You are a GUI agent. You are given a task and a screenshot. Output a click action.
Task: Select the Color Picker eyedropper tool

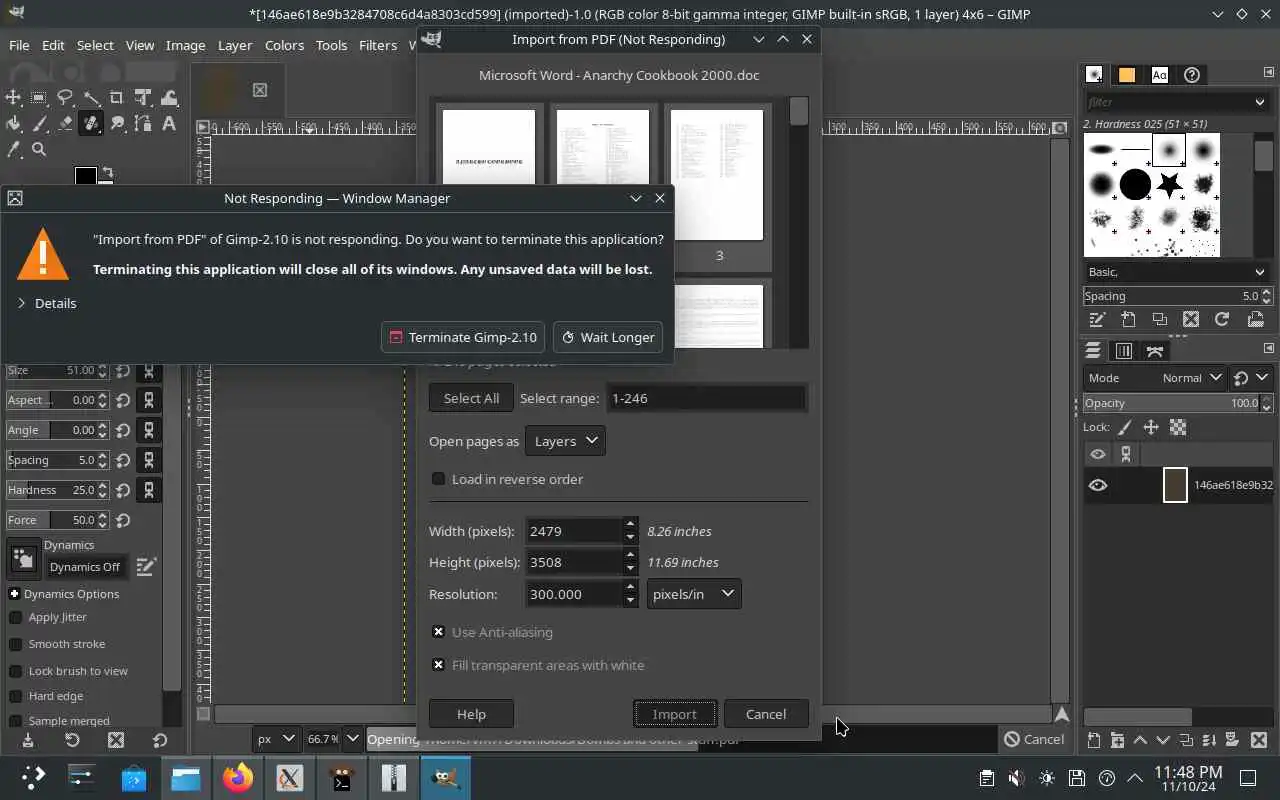click(x=13, y=149)
